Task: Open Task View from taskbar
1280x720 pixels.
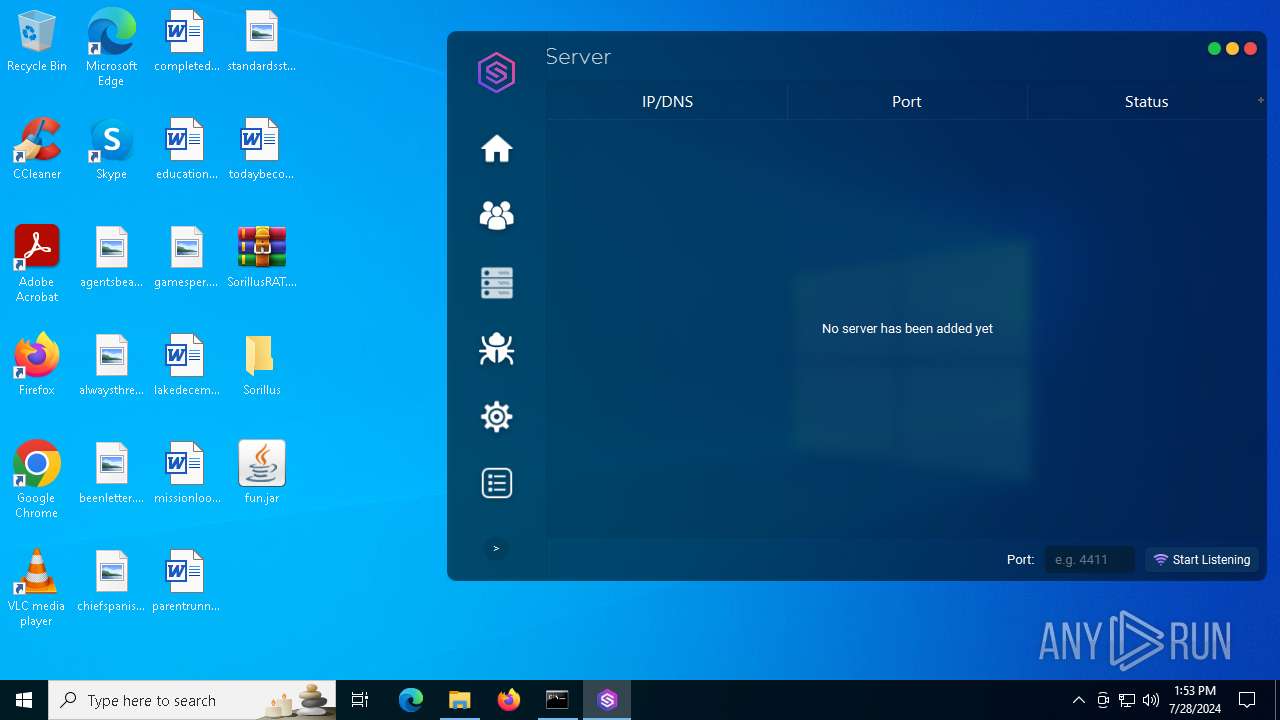Action: point(360,700)
